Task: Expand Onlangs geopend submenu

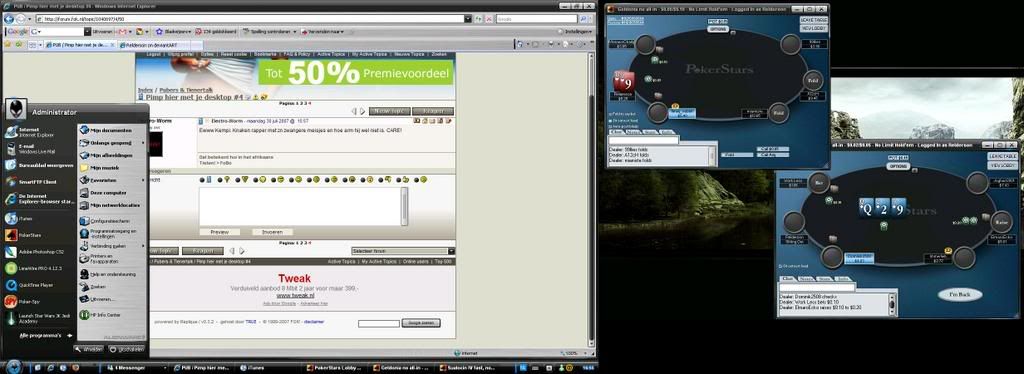Action: (111, 142)
